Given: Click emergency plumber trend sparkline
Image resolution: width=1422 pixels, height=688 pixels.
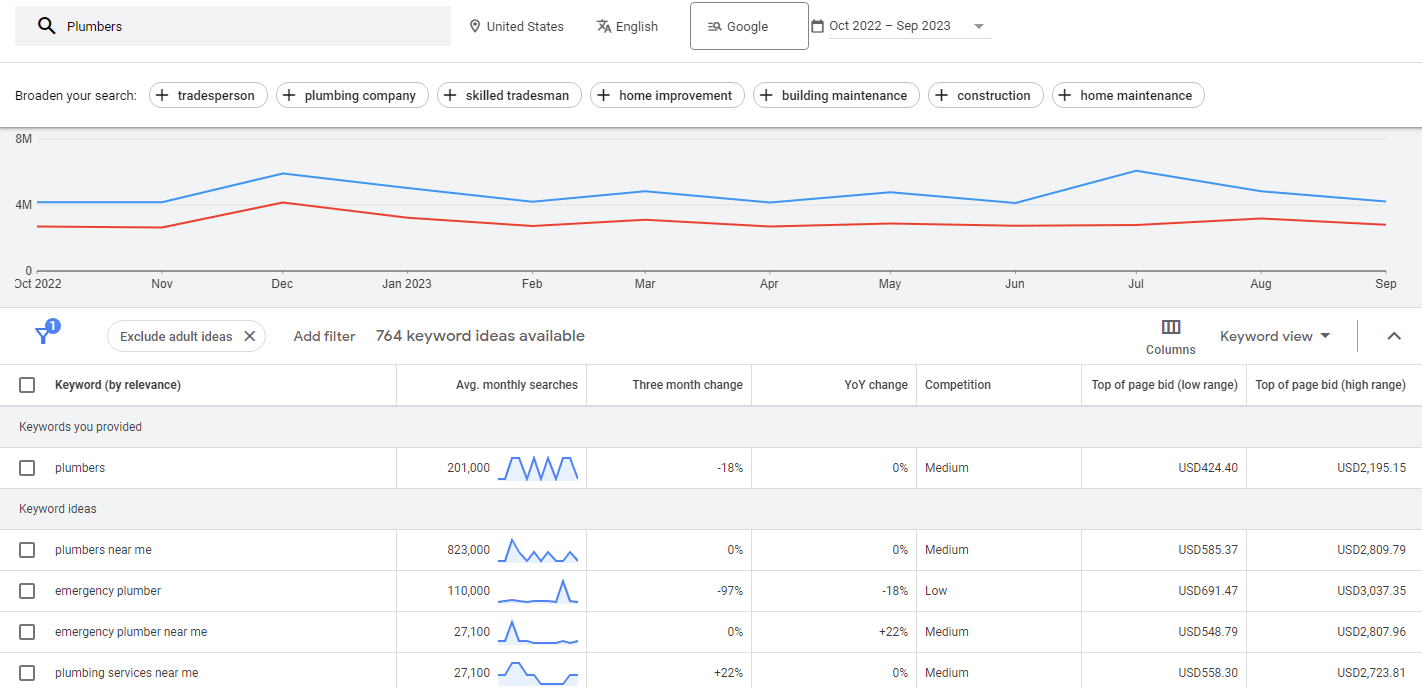Looking at the screenshot, I should pyautogui.click(x=538, y=591).
